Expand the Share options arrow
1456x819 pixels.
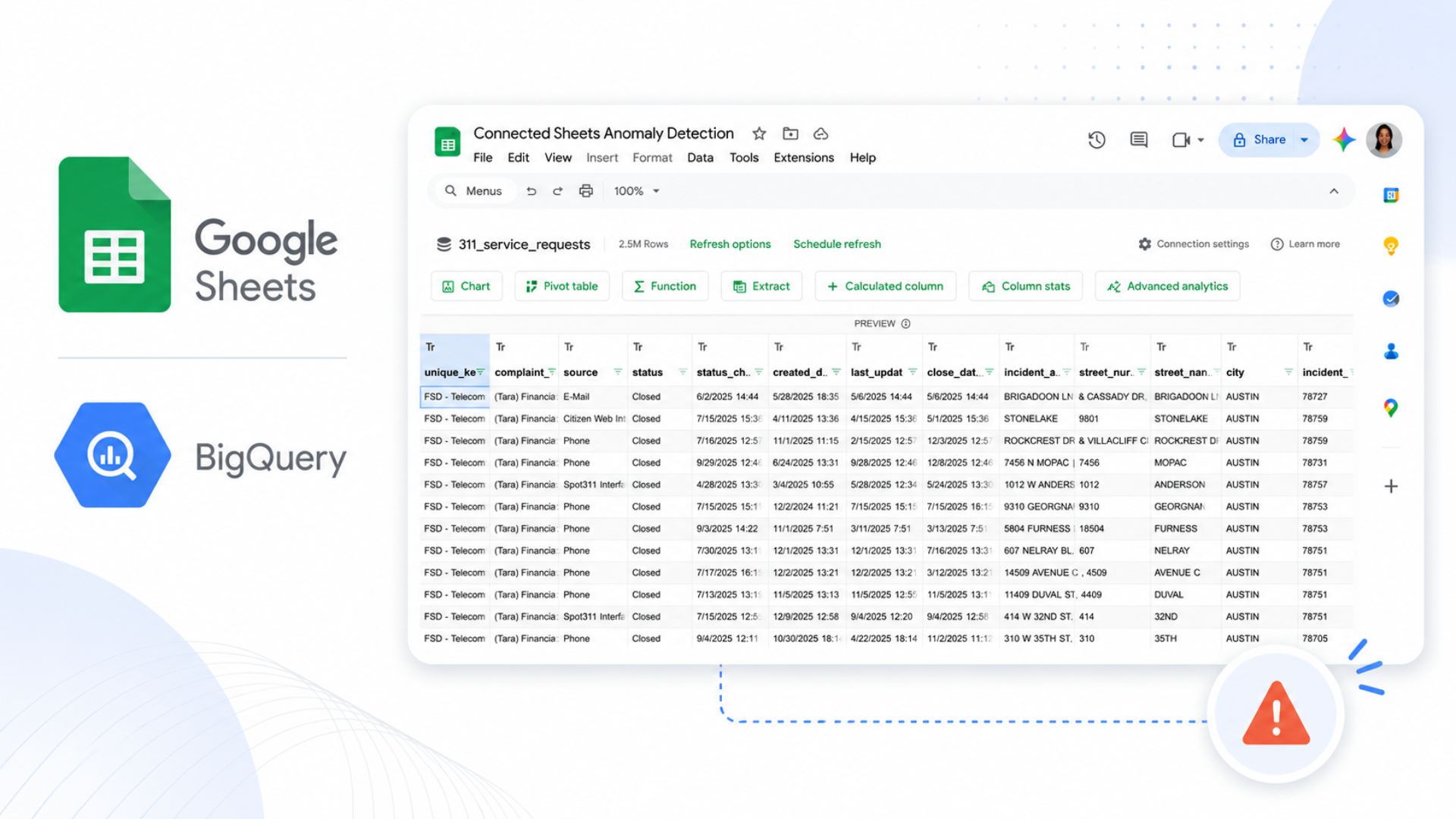(1304, 140)
